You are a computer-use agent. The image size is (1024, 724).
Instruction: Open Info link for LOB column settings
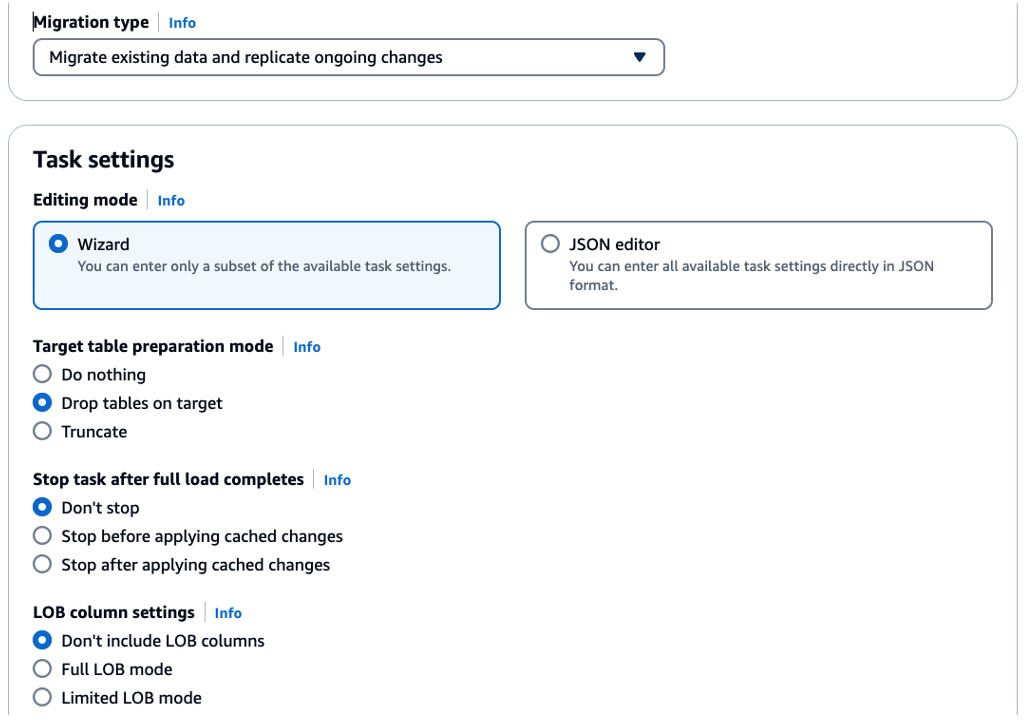coord(228,613)
